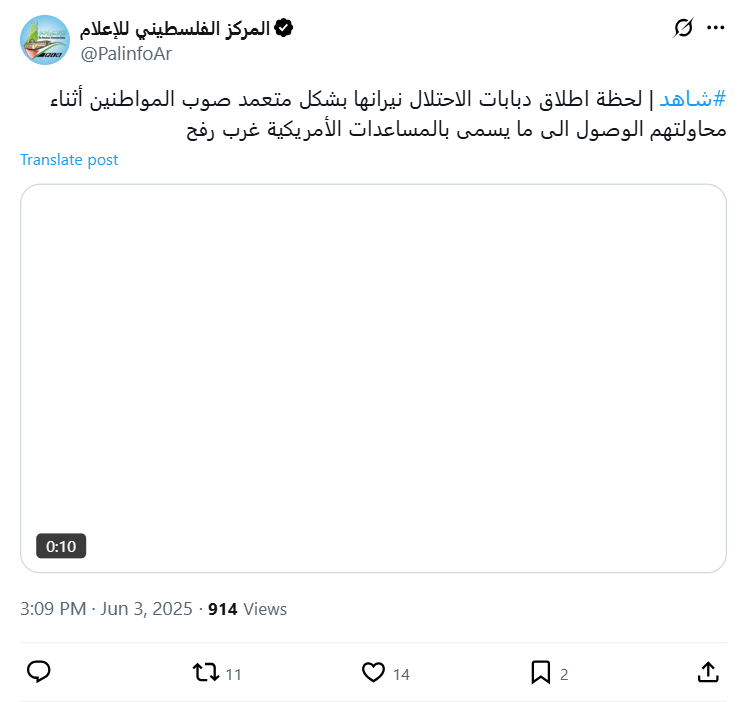
Task: Click the repost count 11
Action: (234, 675)
